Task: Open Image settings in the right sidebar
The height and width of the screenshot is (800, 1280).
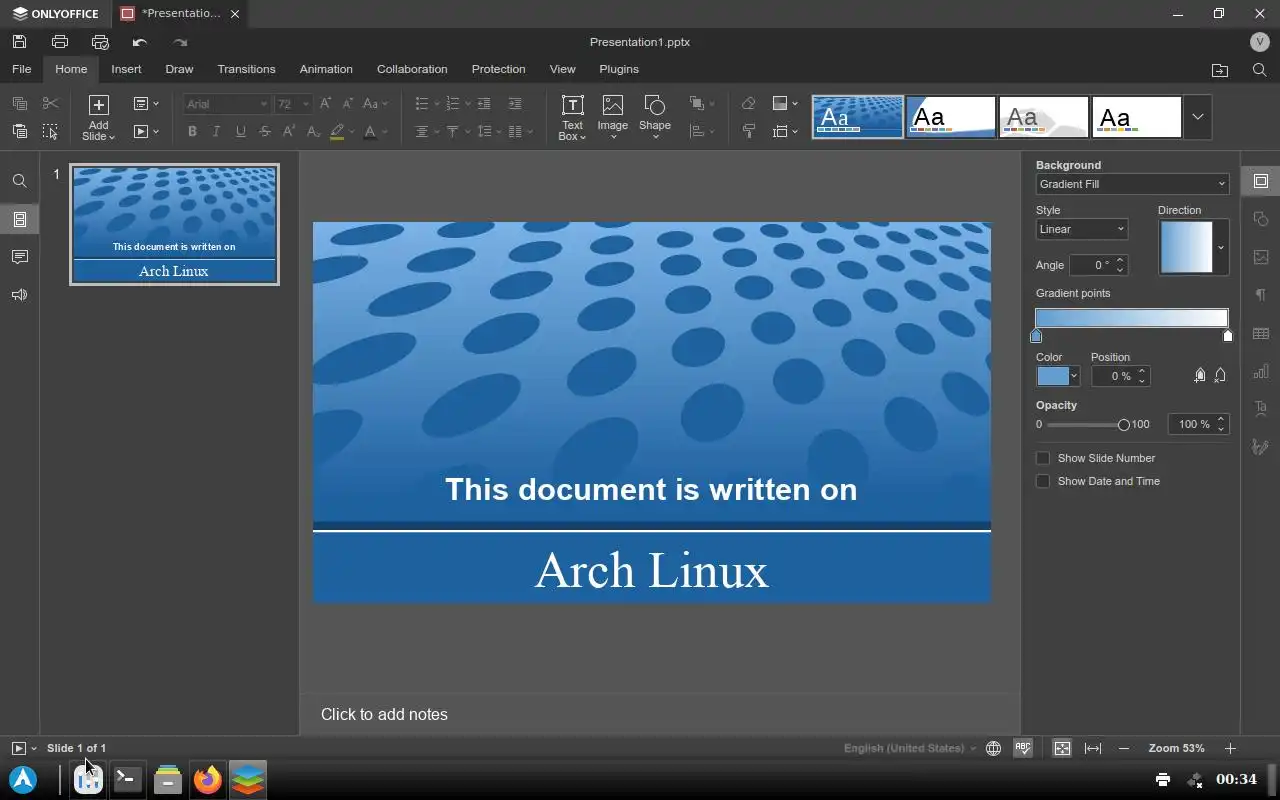Action: coord(1261,257)
